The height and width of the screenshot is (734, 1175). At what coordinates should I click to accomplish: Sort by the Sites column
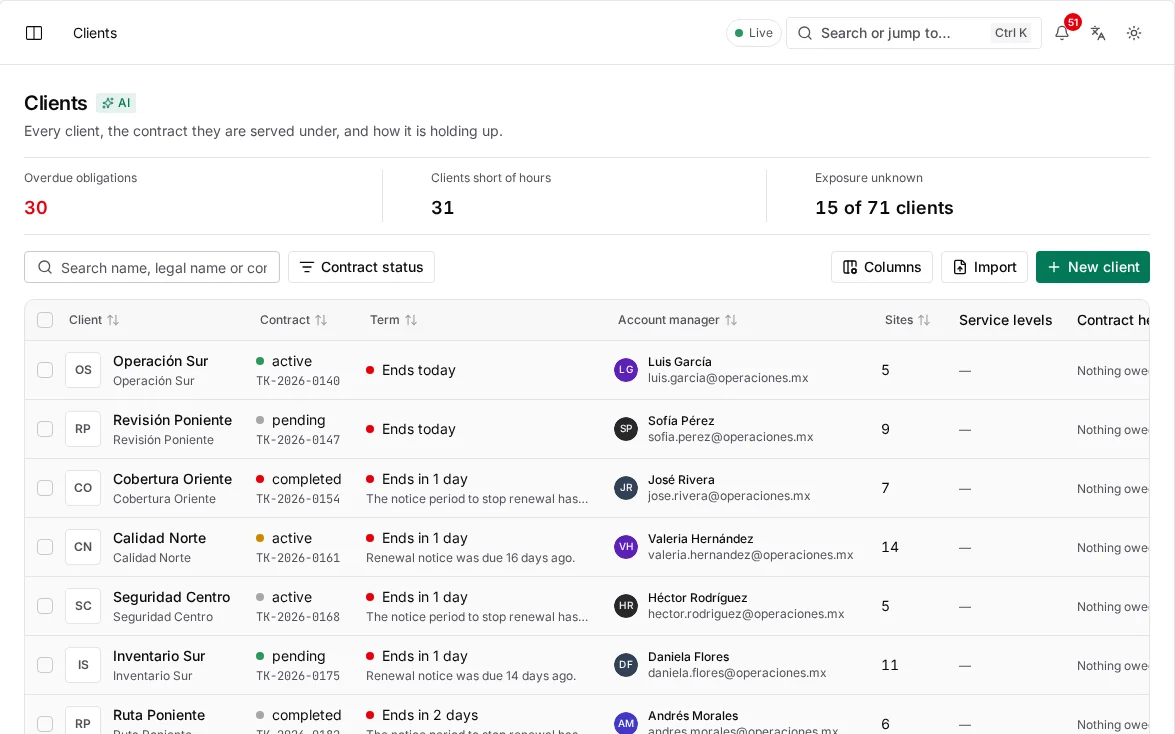tap(907, 320)
